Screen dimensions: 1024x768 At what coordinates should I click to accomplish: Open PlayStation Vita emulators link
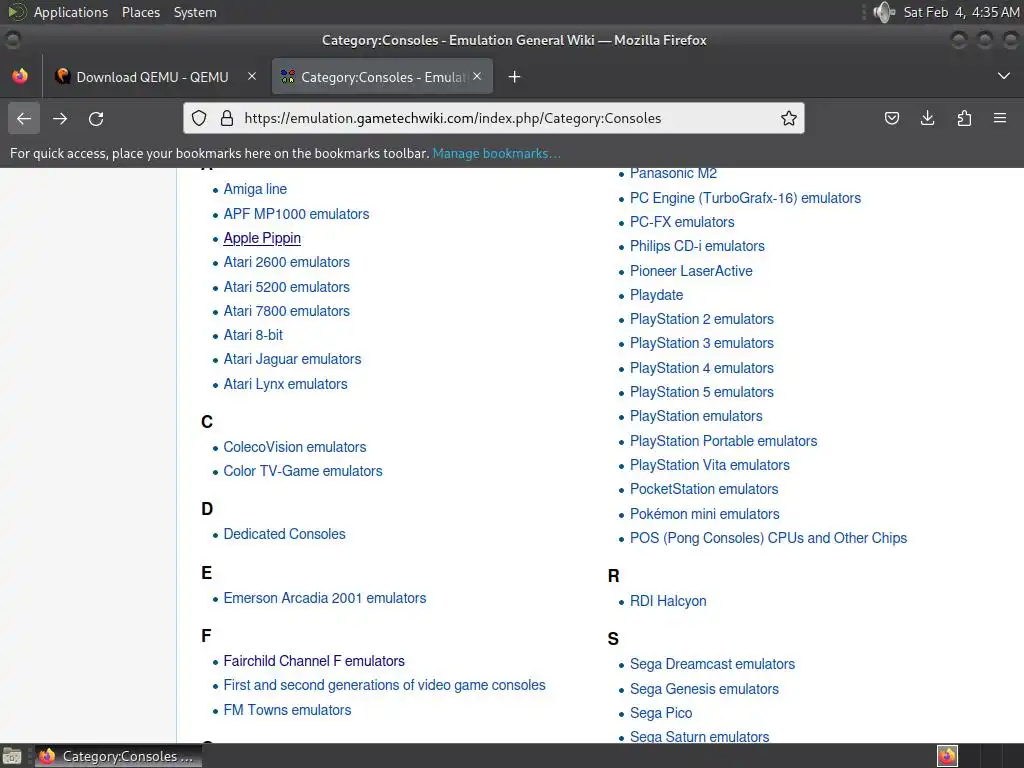click(x=709, y=466)
